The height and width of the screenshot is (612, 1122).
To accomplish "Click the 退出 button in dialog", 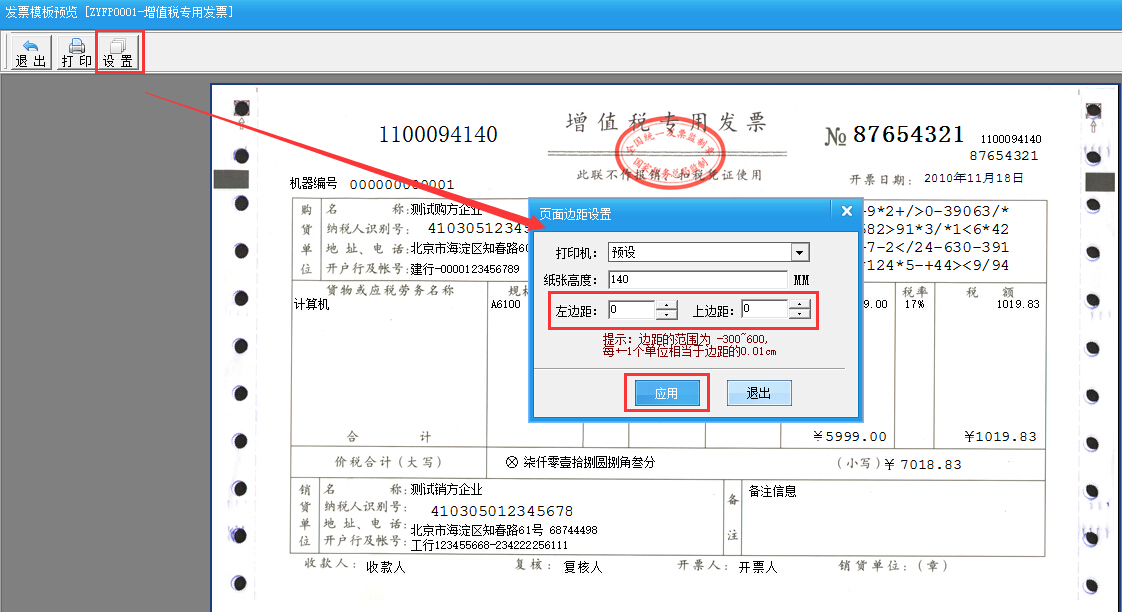I will 758,393.
